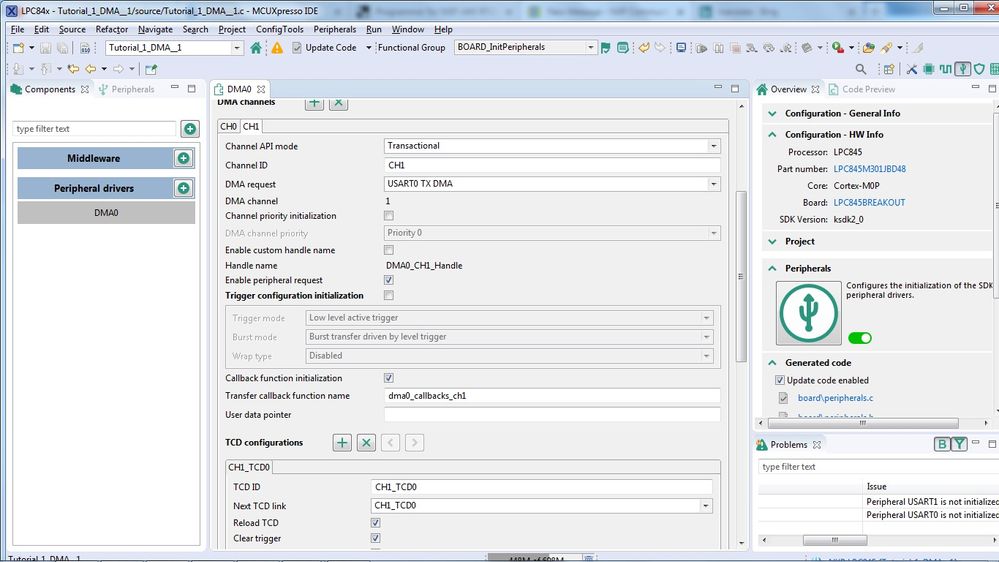Click the green flag functional group icon

point(606,48)
